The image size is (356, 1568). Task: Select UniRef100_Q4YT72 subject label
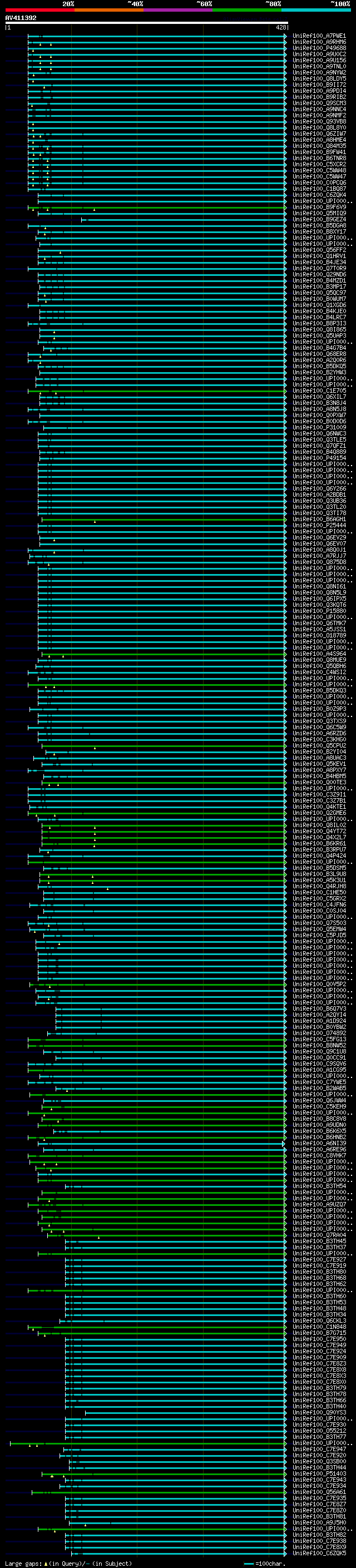coord(319,832)
